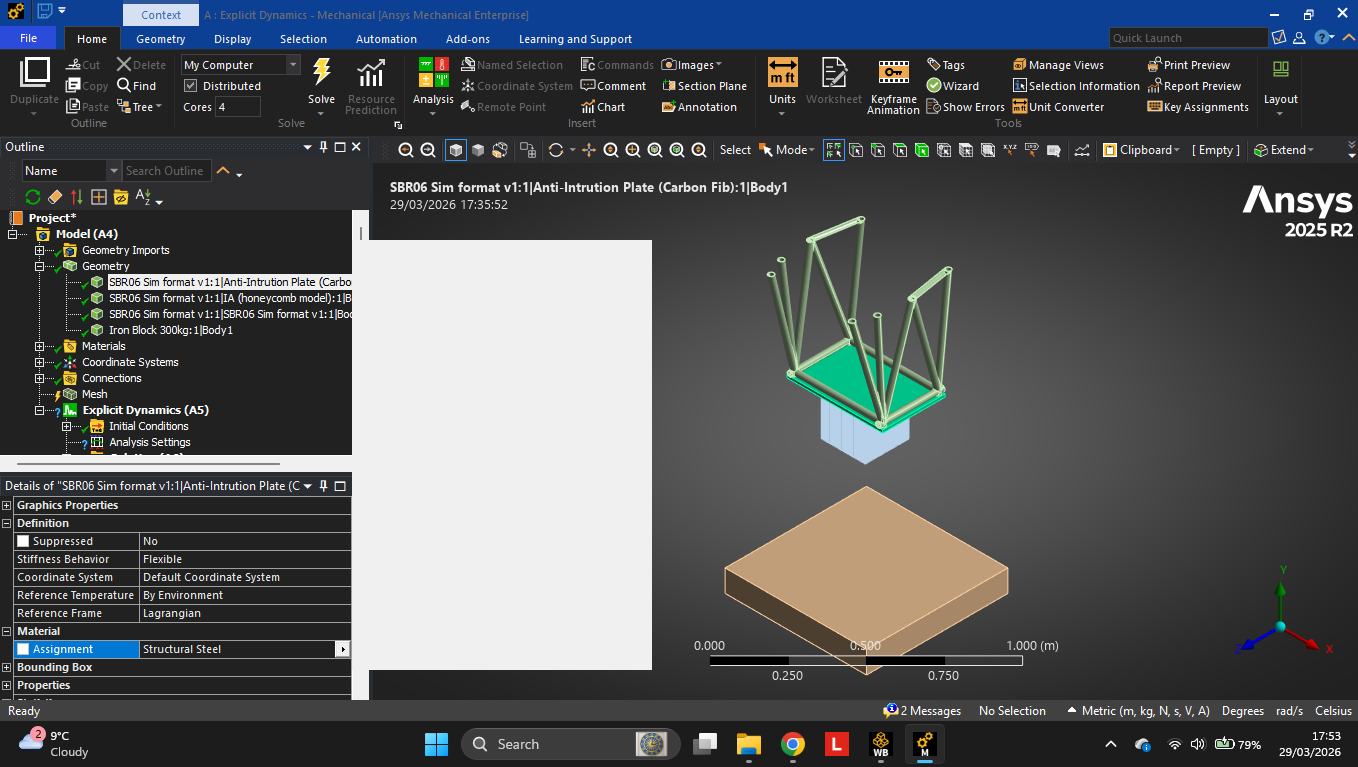
Task: Click the Search Outline input field
Action: (167, 171)
